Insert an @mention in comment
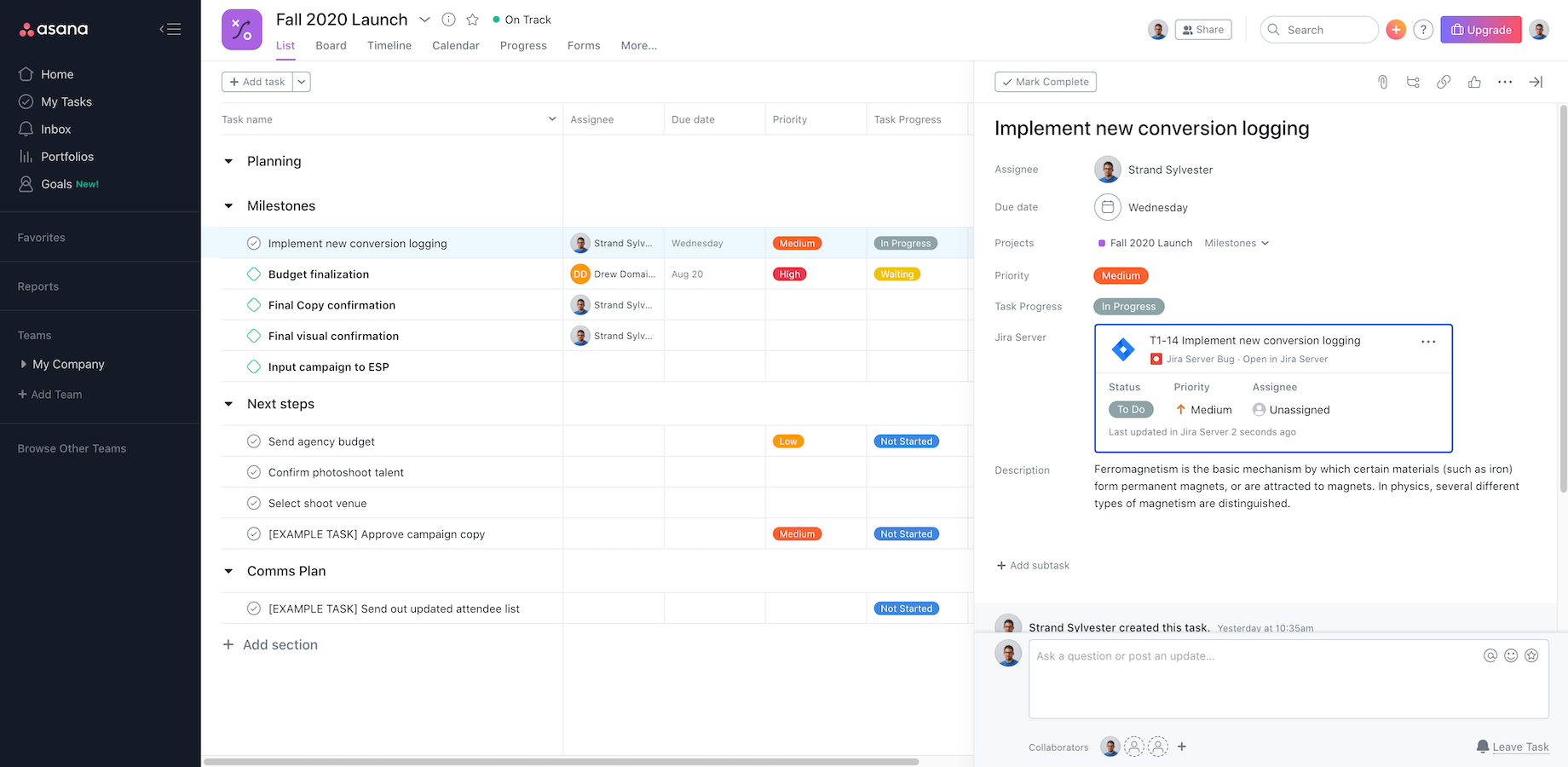 tap(1490, 655)
